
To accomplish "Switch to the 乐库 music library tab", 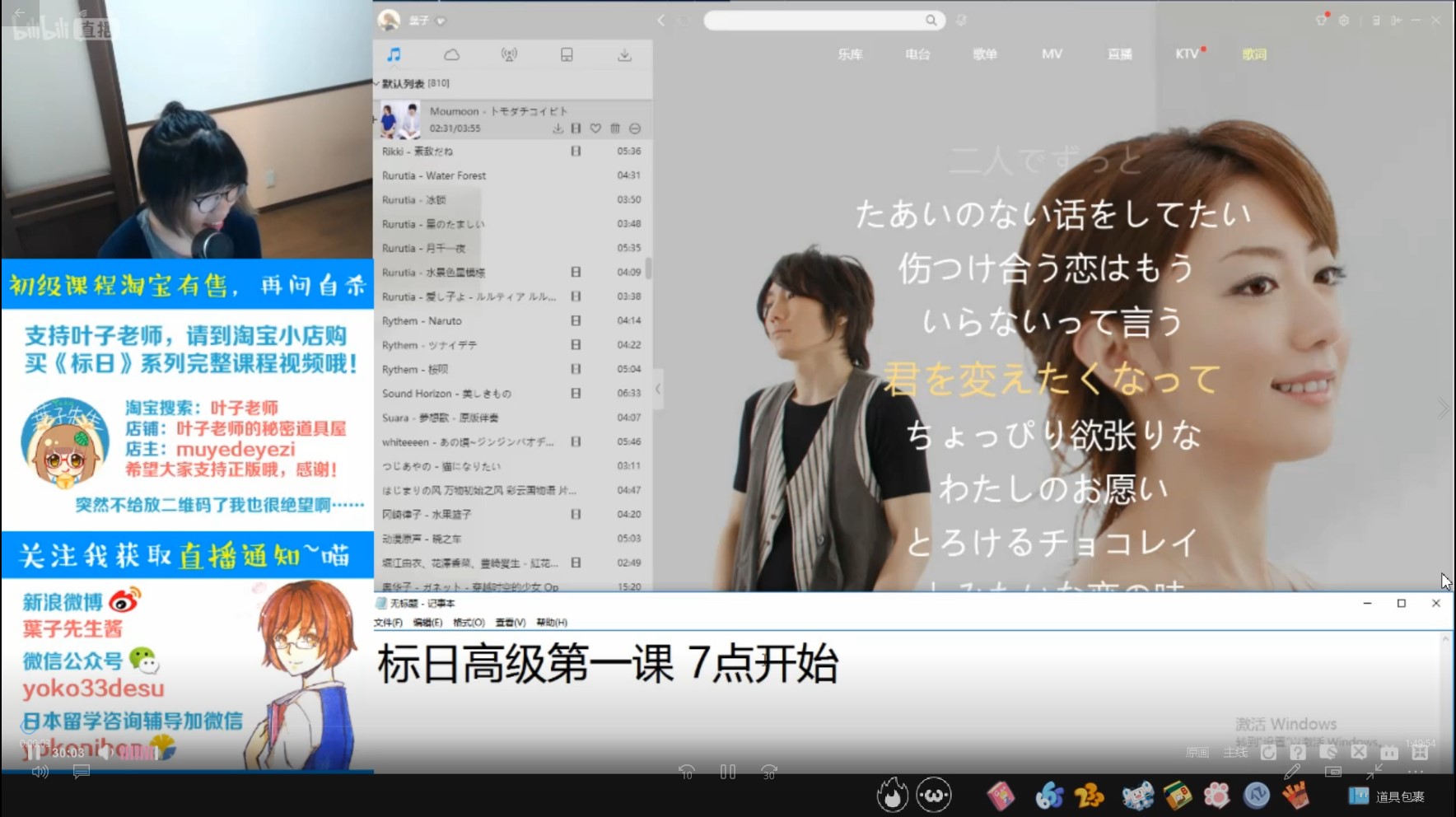I will pos(850,54).
